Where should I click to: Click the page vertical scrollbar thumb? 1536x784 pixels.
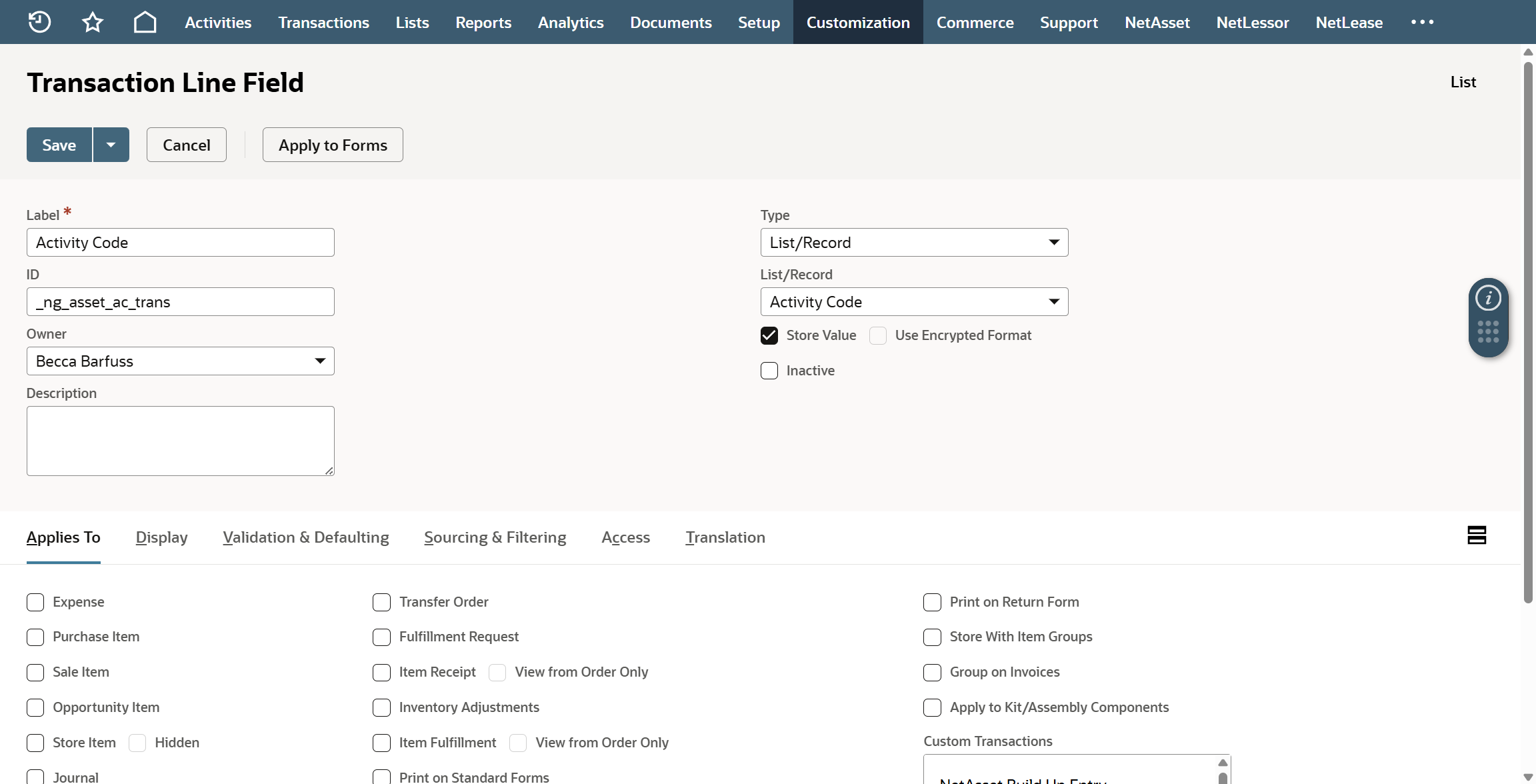click(x=1528, y=333)
